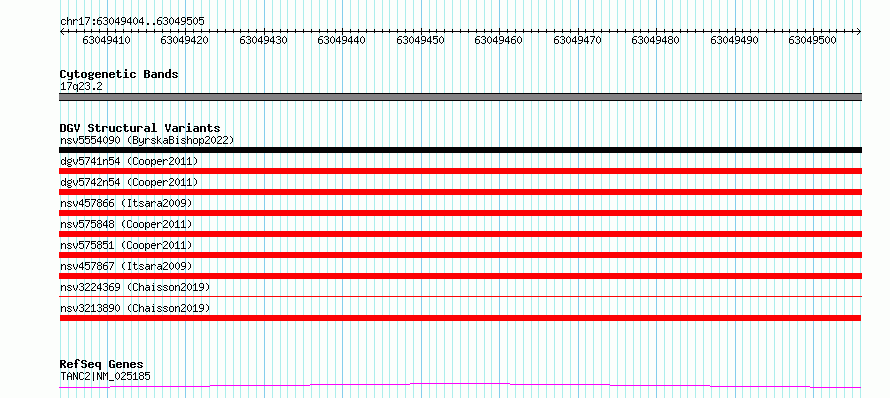
Task: Click ruler position 63049440
Action: tap(342, 40)
